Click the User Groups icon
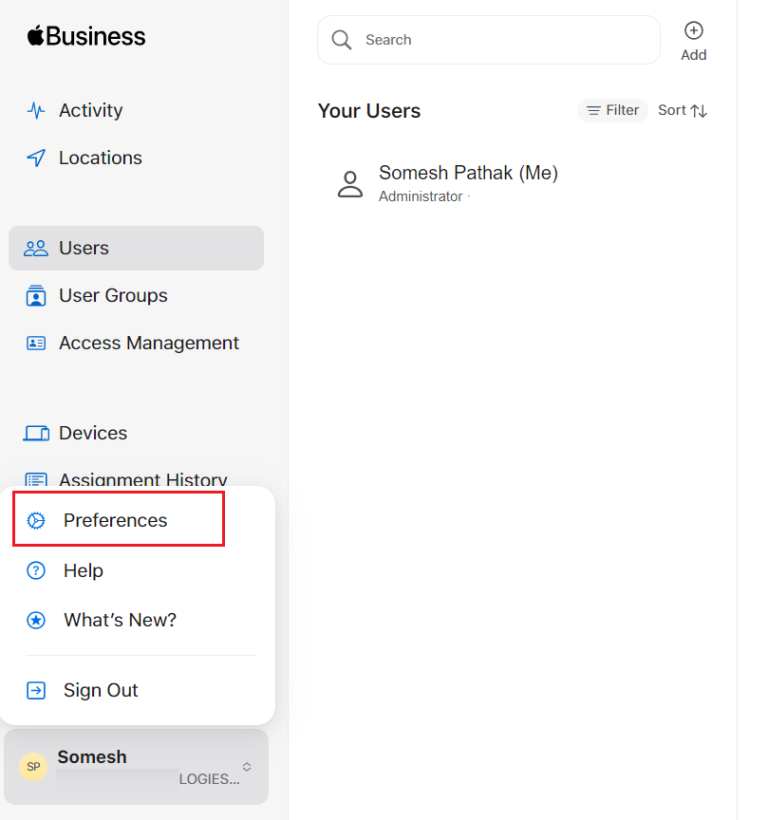This screenshot has height=820, width=768. click(36, 296)
